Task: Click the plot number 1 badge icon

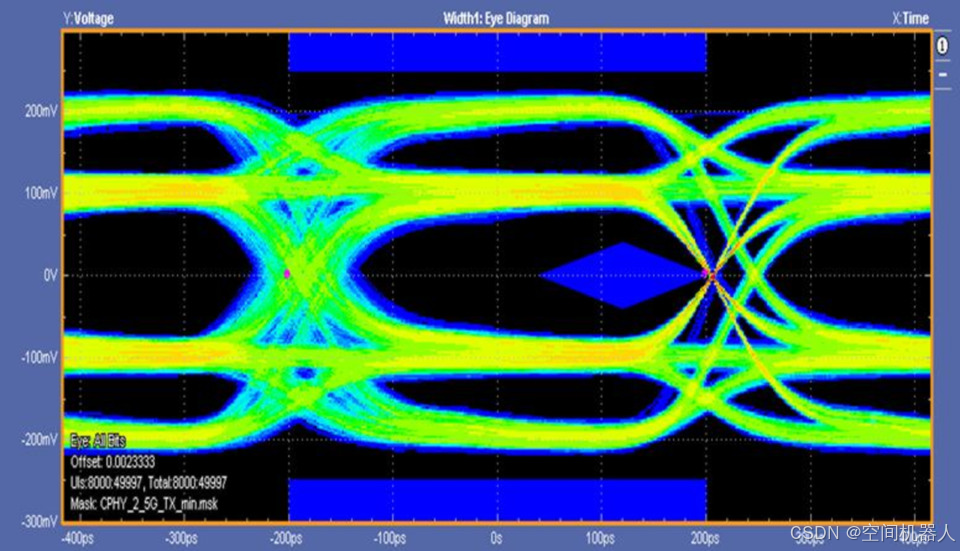Action: (x=942, y=46)
